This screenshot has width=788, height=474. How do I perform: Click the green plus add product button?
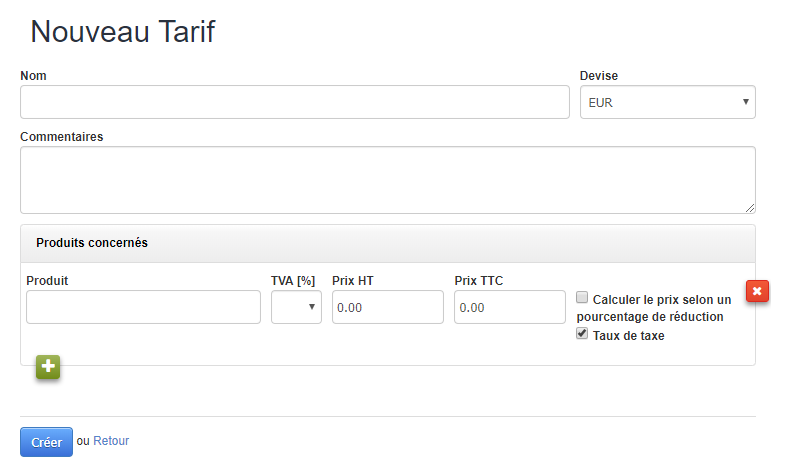(x=48, y=367)
